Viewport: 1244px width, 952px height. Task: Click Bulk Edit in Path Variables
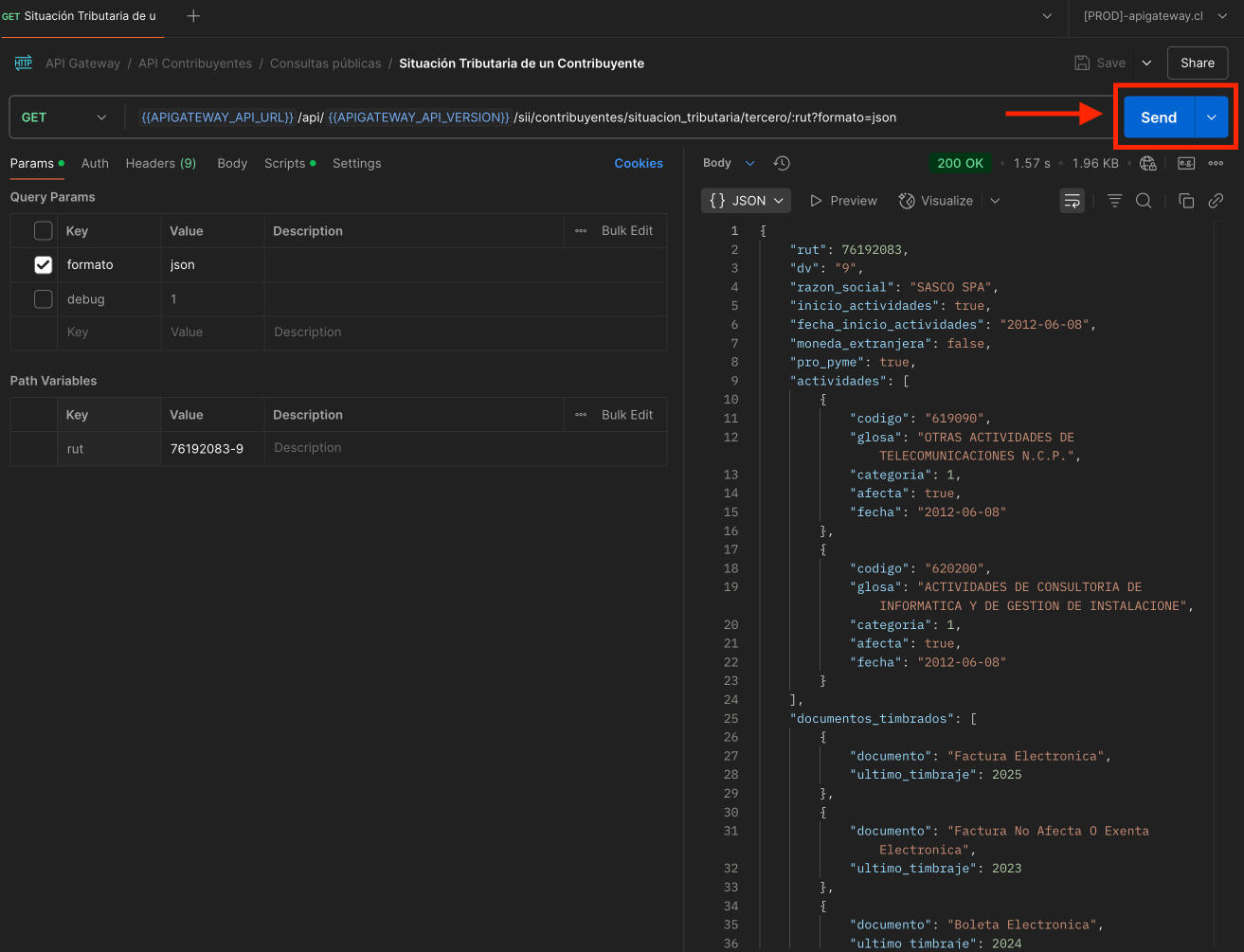627,415
